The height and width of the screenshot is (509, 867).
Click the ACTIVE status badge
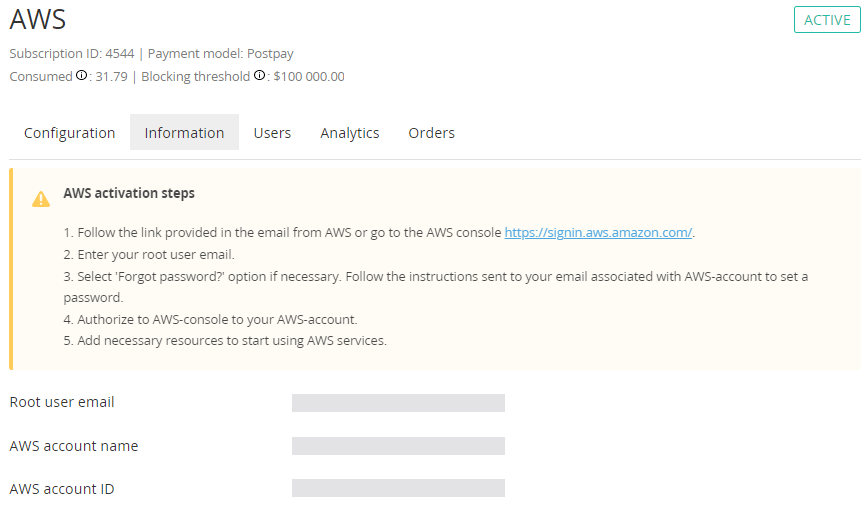point(827,20)
